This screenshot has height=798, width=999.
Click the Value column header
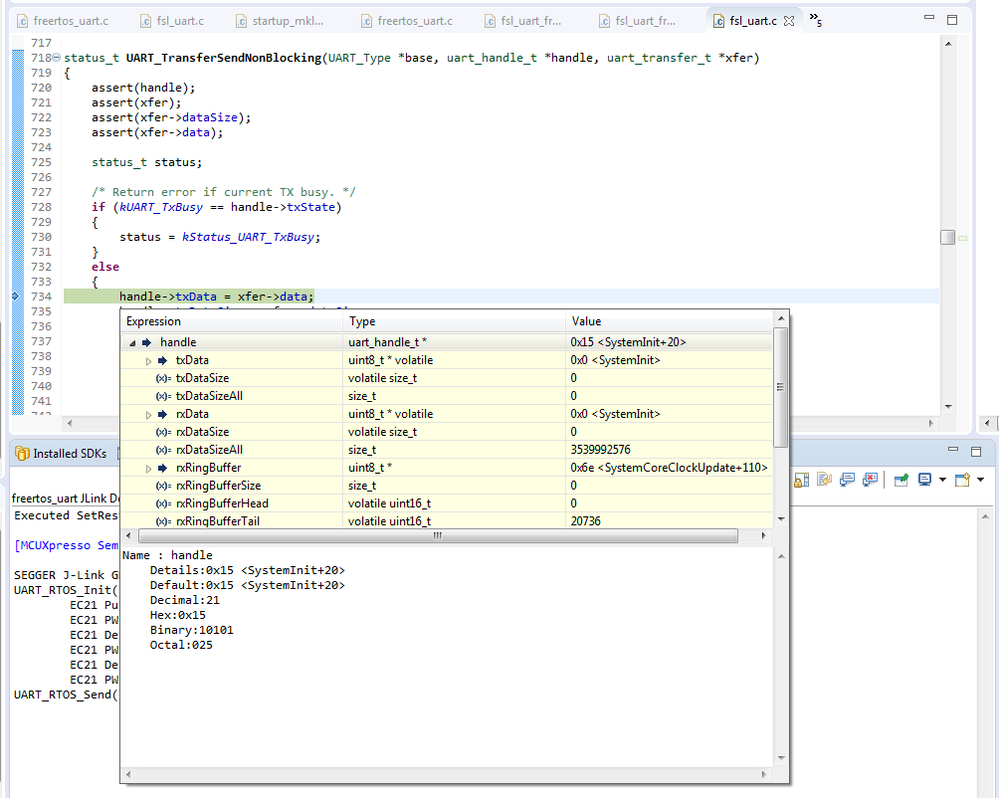pos(586,321)
